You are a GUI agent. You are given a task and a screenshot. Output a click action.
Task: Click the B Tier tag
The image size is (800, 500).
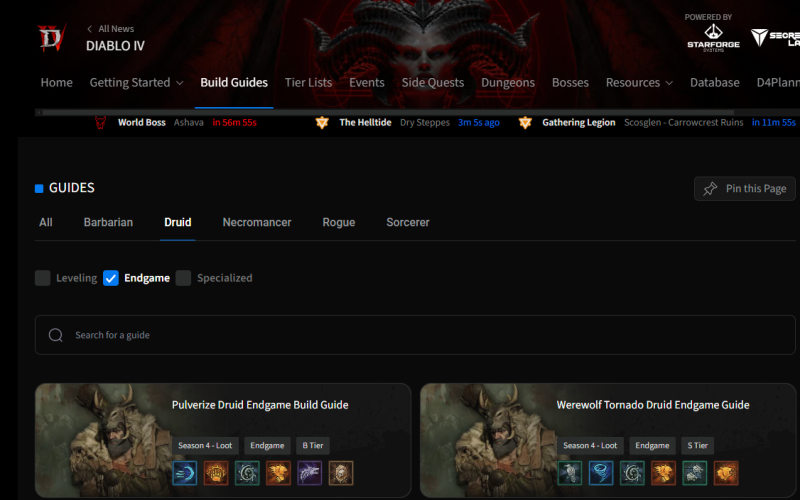313,445
